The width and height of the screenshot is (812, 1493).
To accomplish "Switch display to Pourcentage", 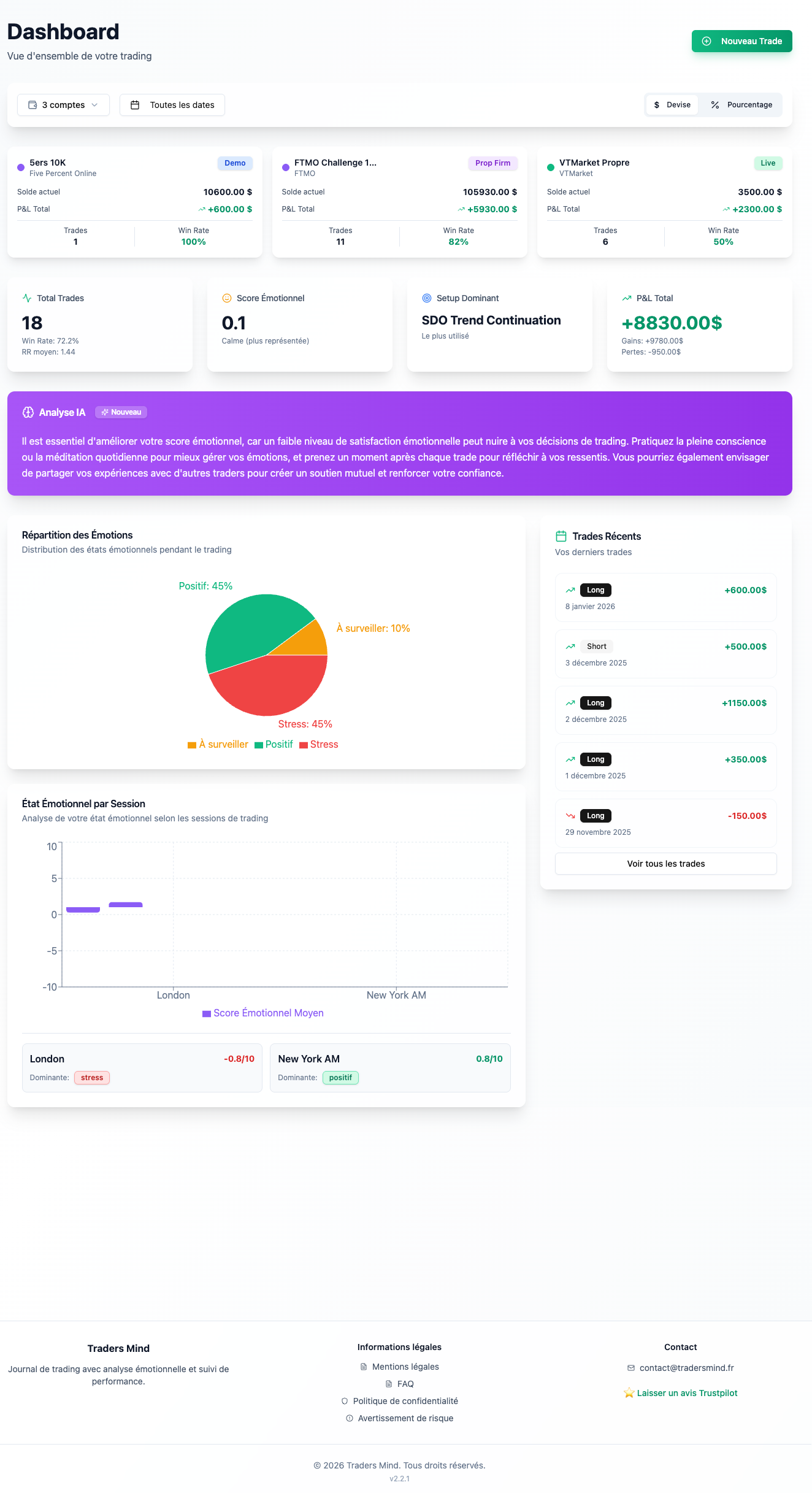I will coord(741,105).
